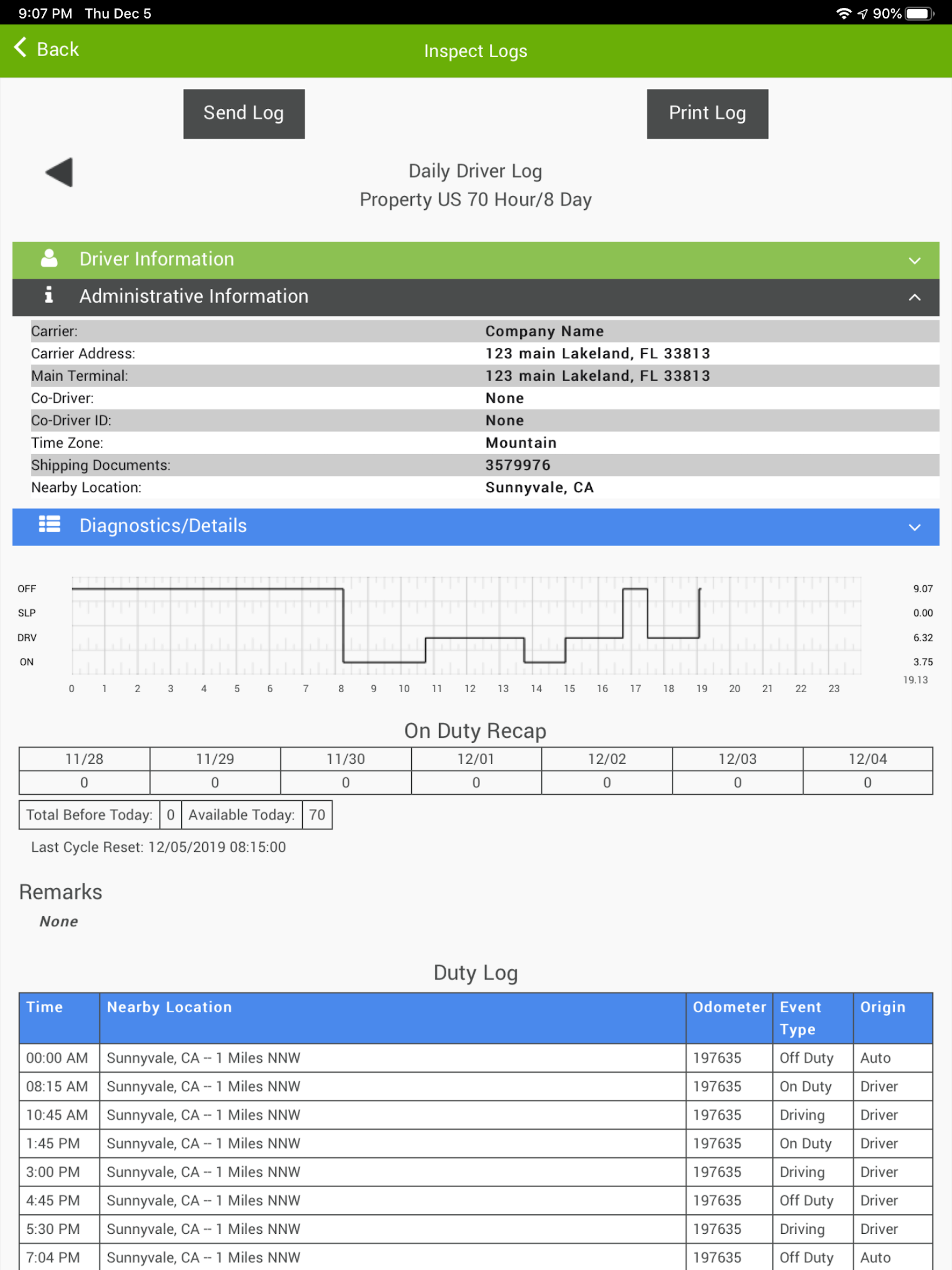
Task: Click the 11/28 recap date cell
Action: 85,759
